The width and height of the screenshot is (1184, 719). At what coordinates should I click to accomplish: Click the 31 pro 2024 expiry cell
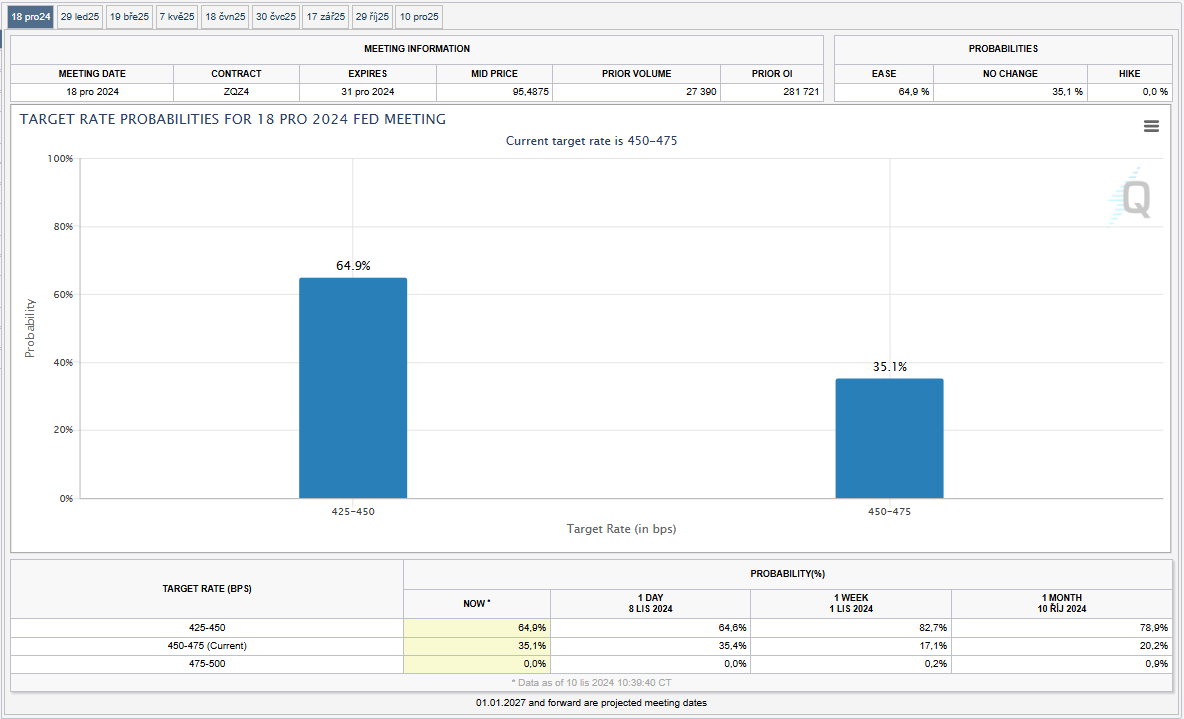click(368, 92)
